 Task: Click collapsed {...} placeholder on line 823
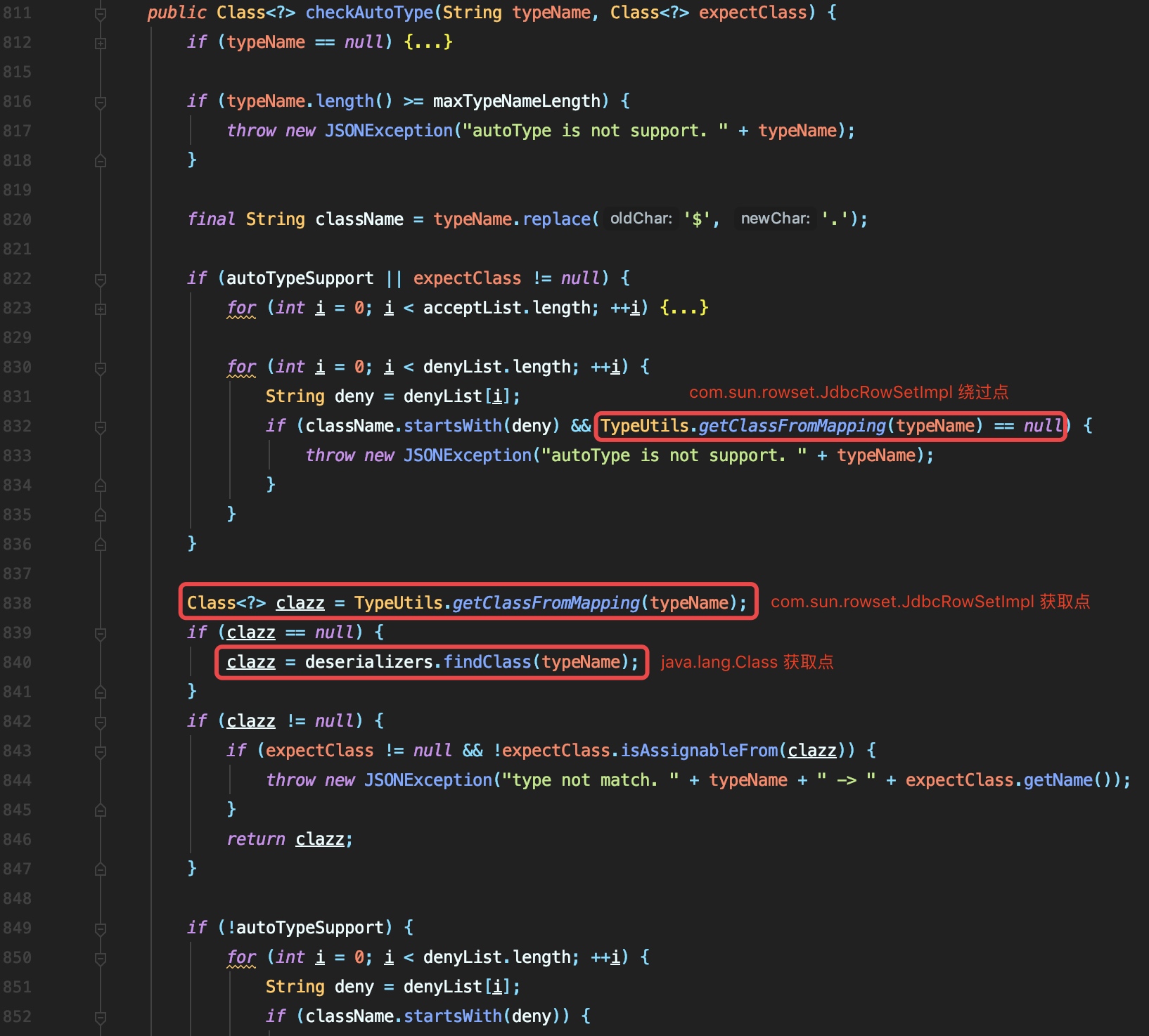coord(684,308)
